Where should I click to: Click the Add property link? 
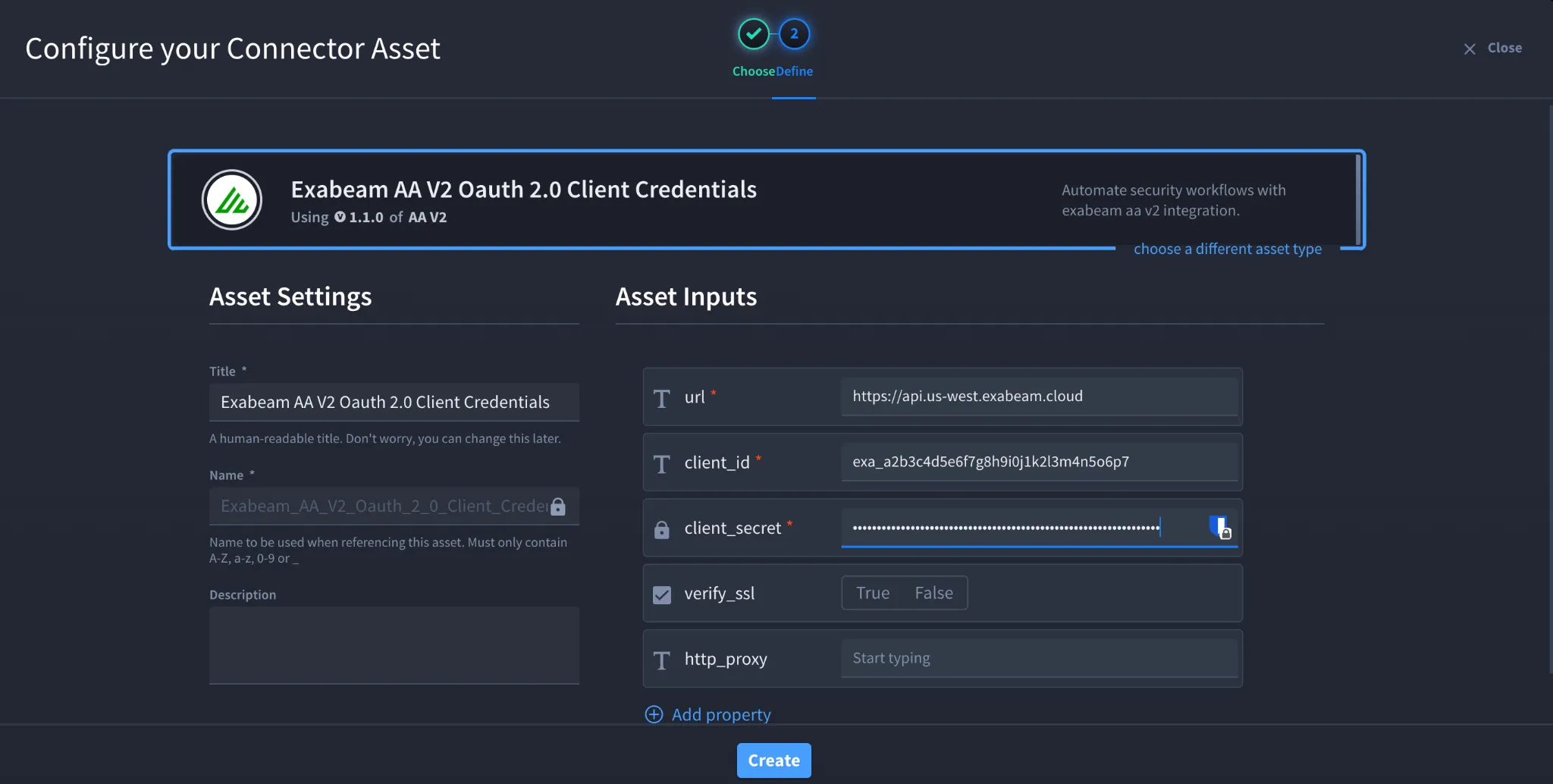point(721,714)
